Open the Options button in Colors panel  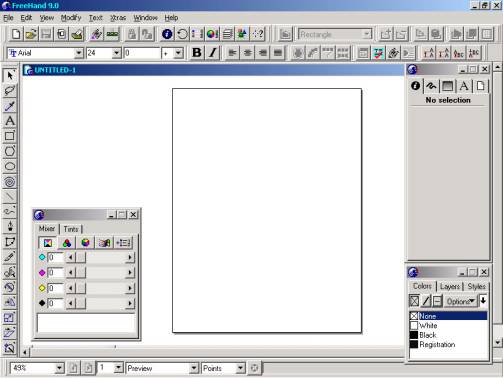[x=460, y=301]
